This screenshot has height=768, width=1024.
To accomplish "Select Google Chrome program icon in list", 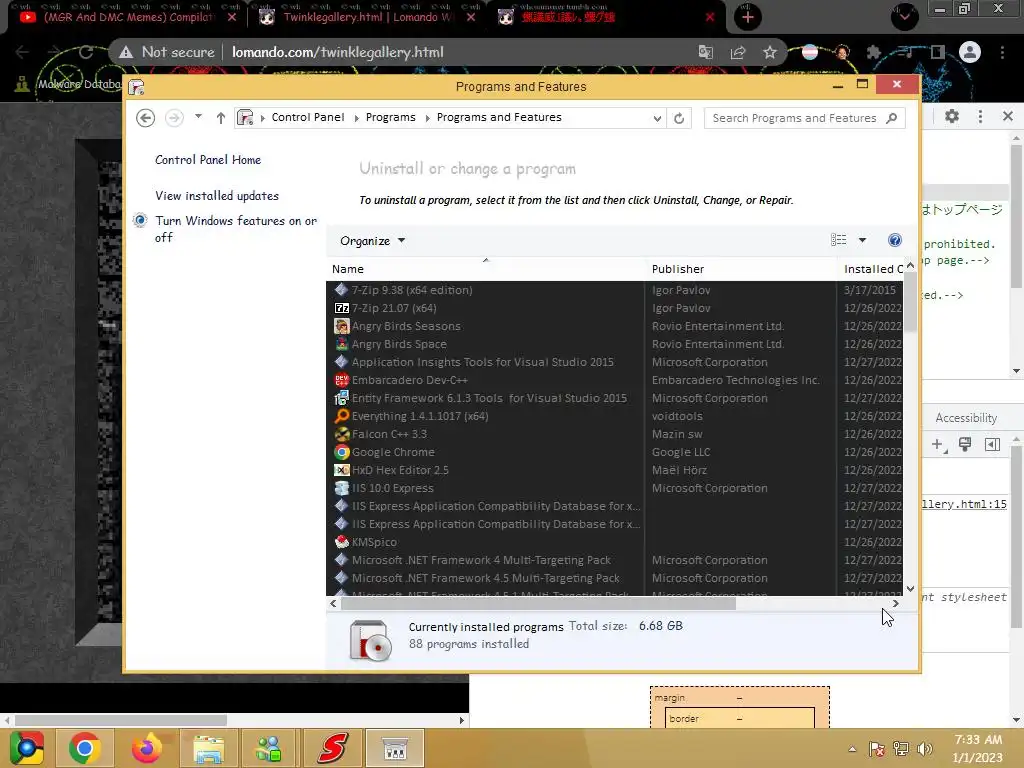I will [342, 452].
